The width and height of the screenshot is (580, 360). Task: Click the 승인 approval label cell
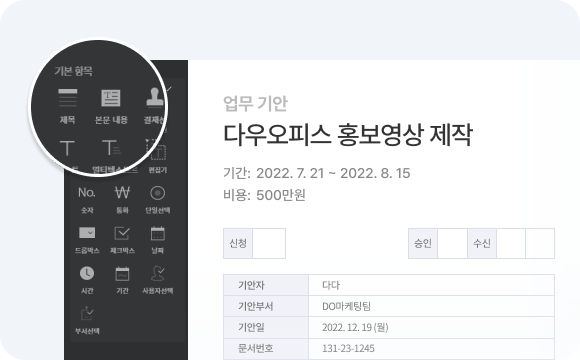click(423, 243)
